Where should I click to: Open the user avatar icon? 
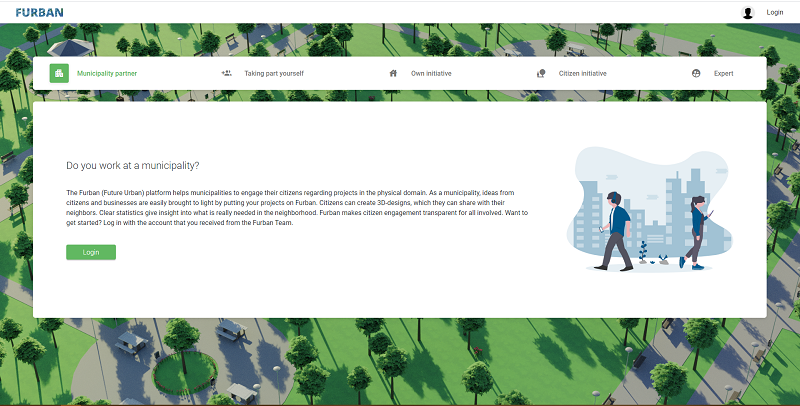[747, 13]
